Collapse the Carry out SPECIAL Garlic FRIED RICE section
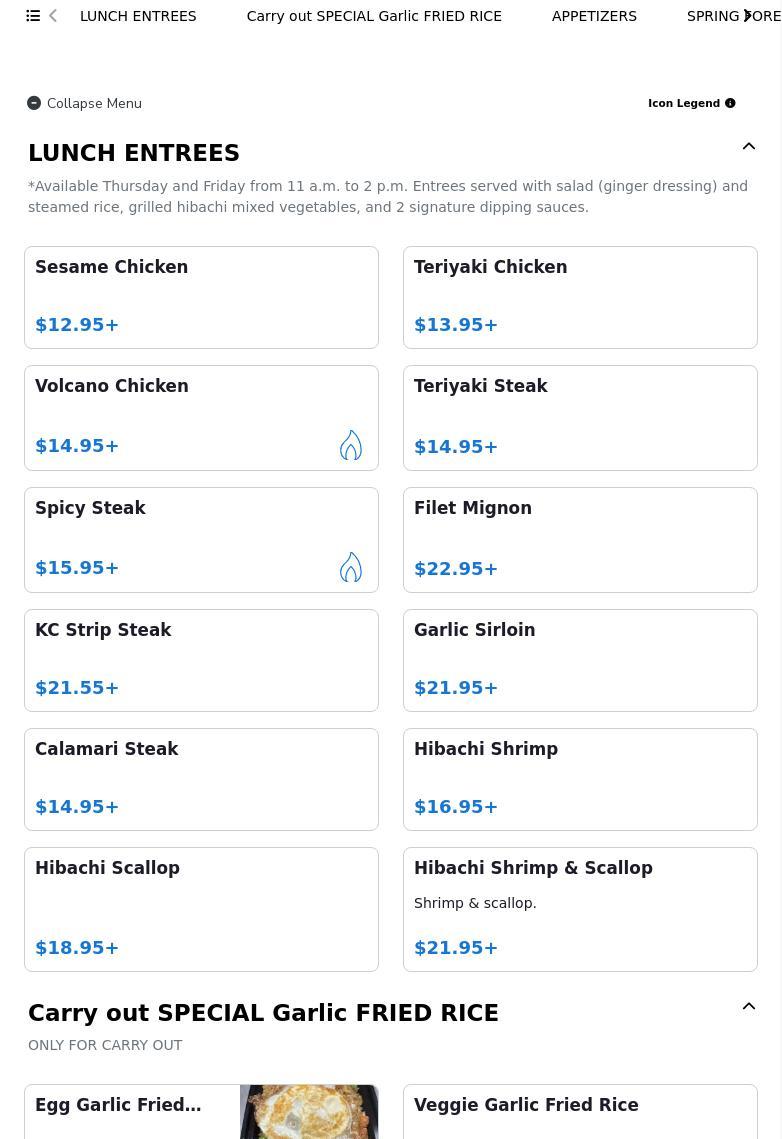 coord(749,1007)
